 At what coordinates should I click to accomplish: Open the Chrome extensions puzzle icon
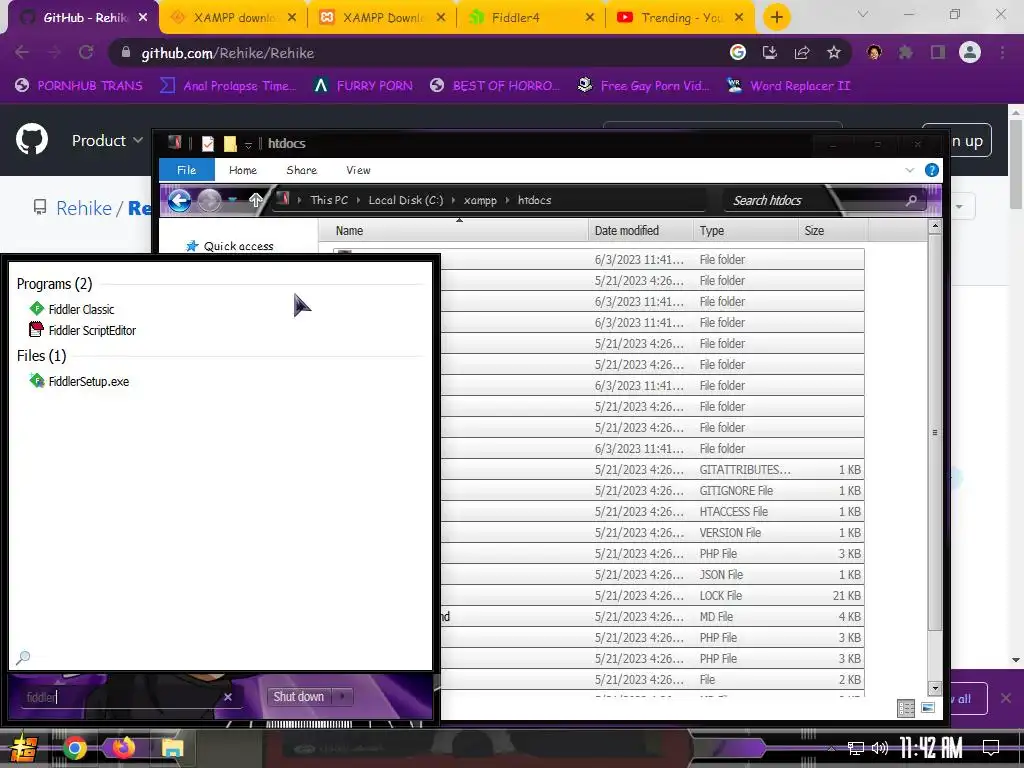coord(906,52)
